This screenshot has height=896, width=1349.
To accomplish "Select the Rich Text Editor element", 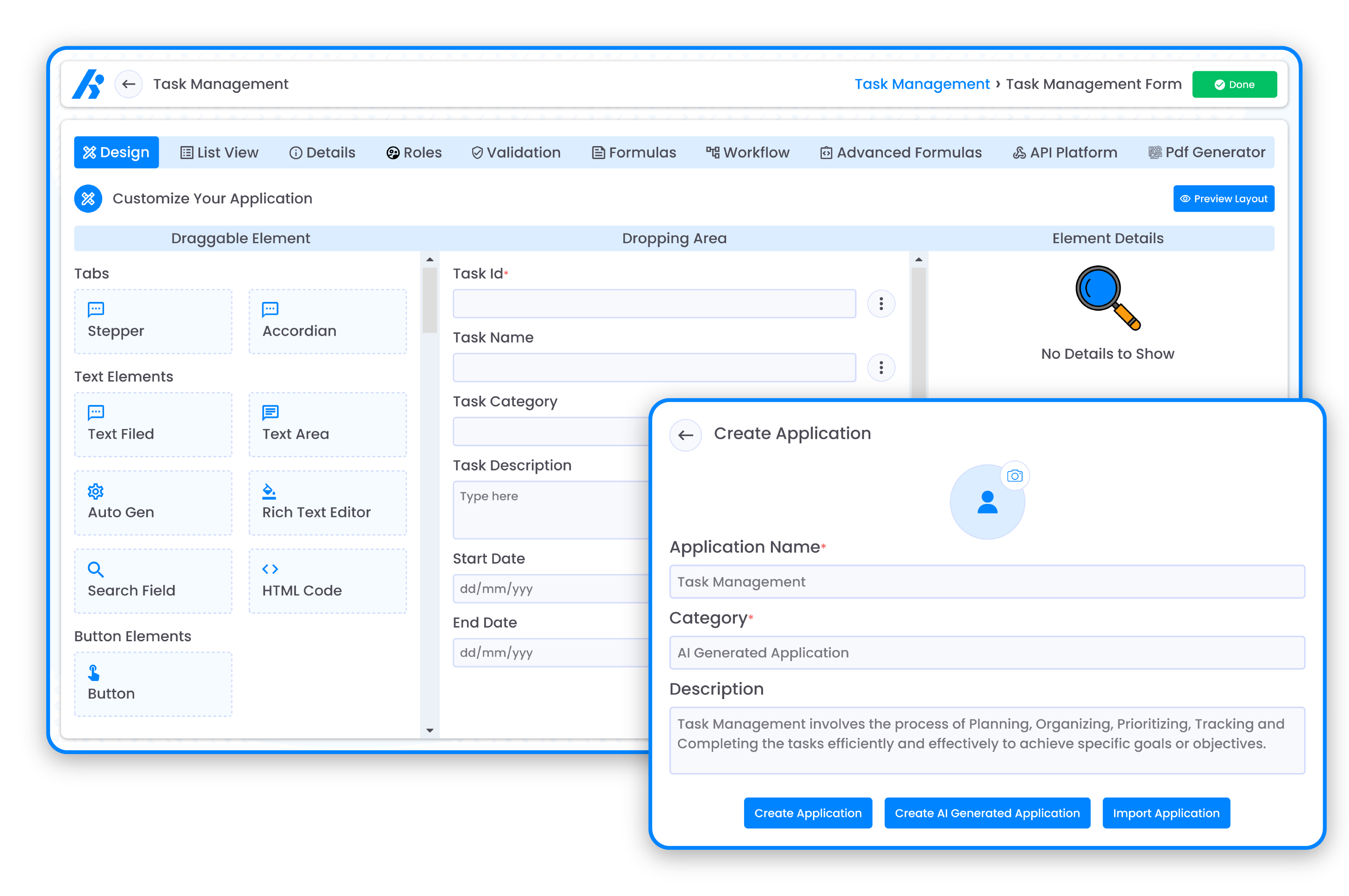I will click(x=327, y=502).
